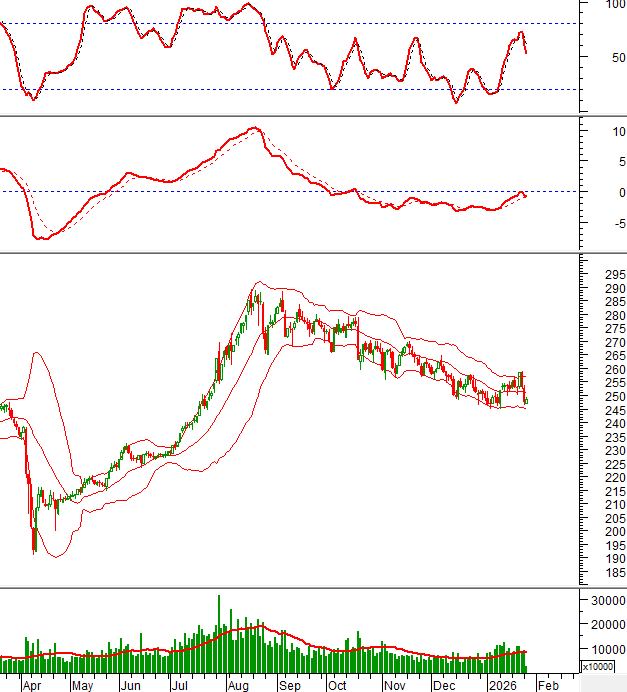Click the Oct month marker below the volume
The height and width of the screenshot is (692, 627).
[337, 686]
